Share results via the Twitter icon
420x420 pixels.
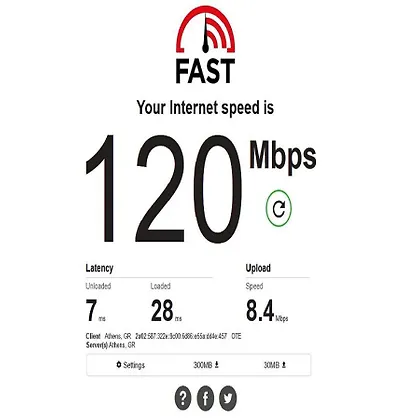tap(228, 398)
